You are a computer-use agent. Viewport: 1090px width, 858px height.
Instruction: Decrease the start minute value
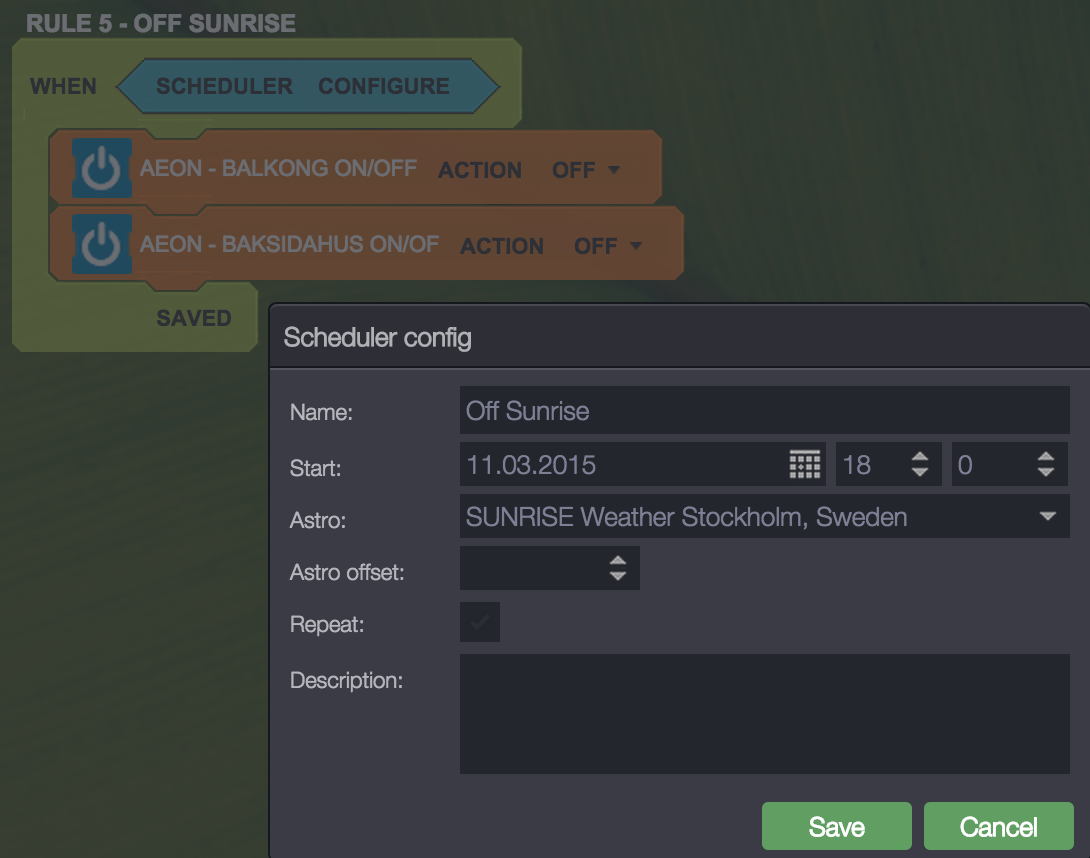pos(1046,473)
